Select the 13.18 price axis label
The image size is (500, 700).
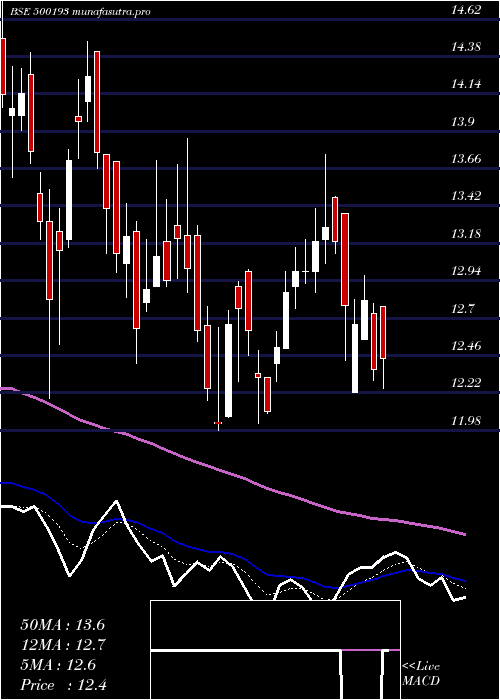point(466,233)
